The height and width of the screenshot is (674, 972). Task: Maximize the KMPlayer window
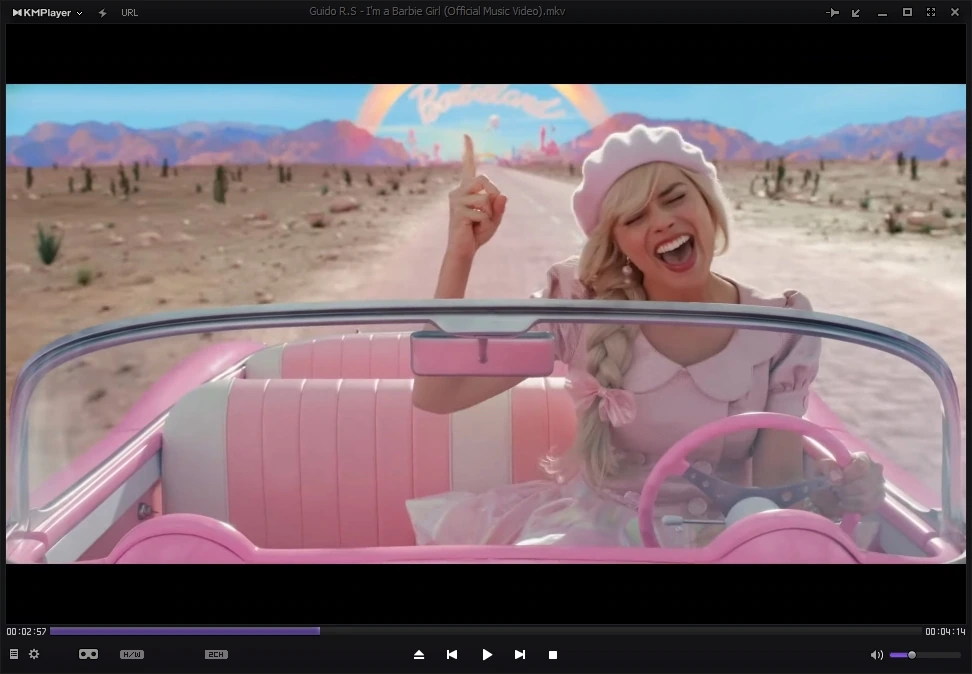pos(907,12)
